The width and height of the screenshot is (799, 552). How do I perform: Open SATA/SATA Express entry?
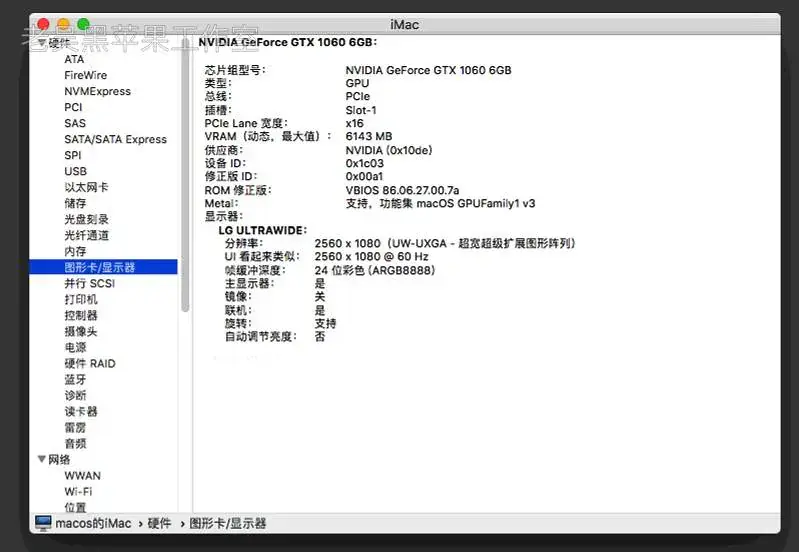tap(115, 139)
